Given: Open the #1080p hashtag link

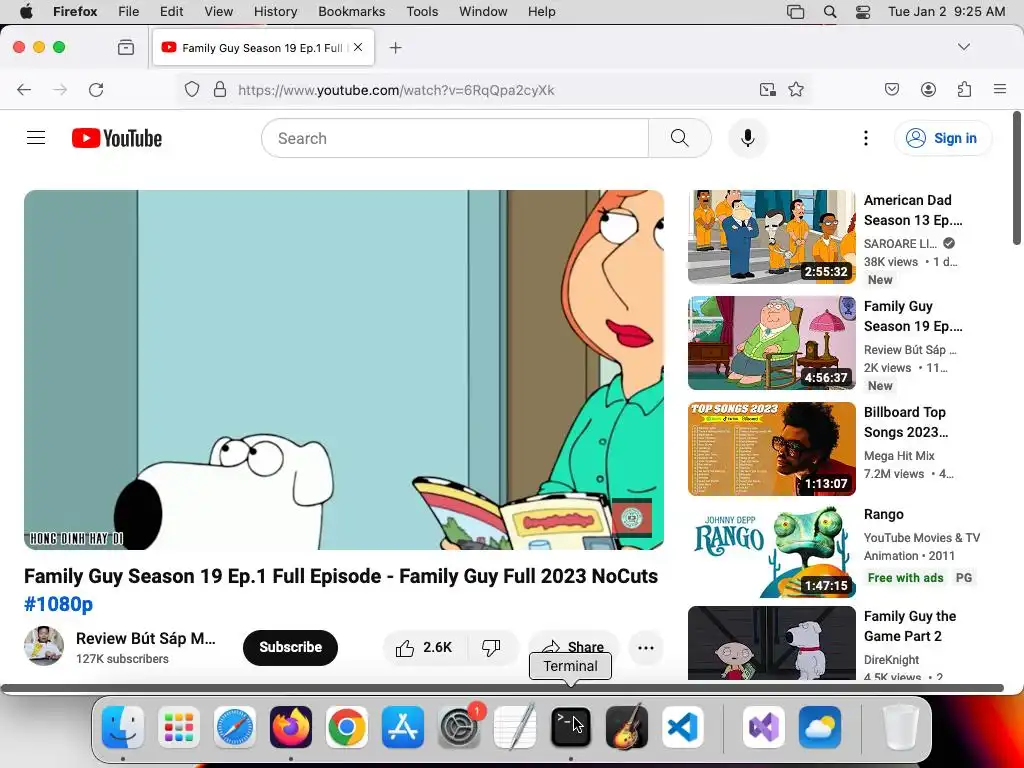Looking at the screenshot, I should (x=58, y=604).
